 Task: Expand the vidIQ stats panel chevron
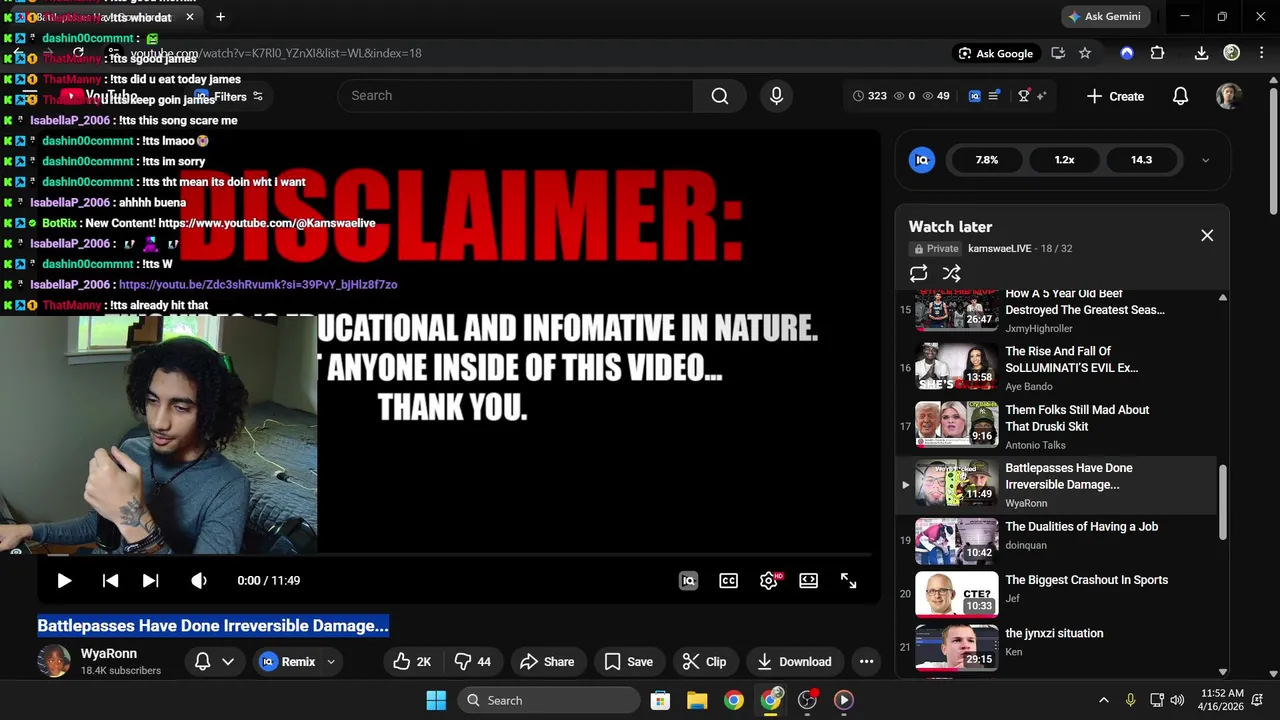(x=1205, y=160)
